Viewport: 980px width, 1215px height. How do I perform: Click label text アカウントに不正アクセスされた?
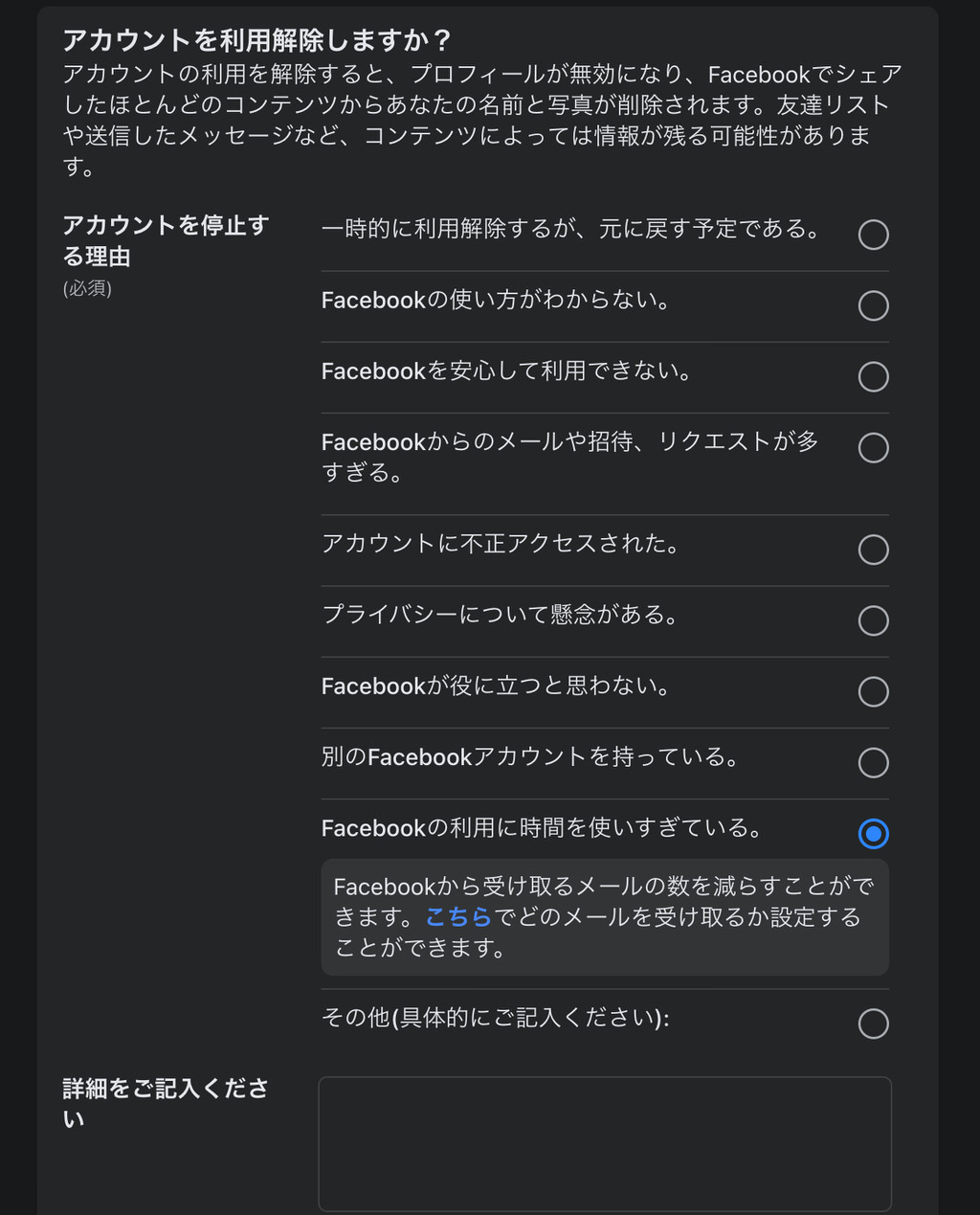click(x=501, y=544)
